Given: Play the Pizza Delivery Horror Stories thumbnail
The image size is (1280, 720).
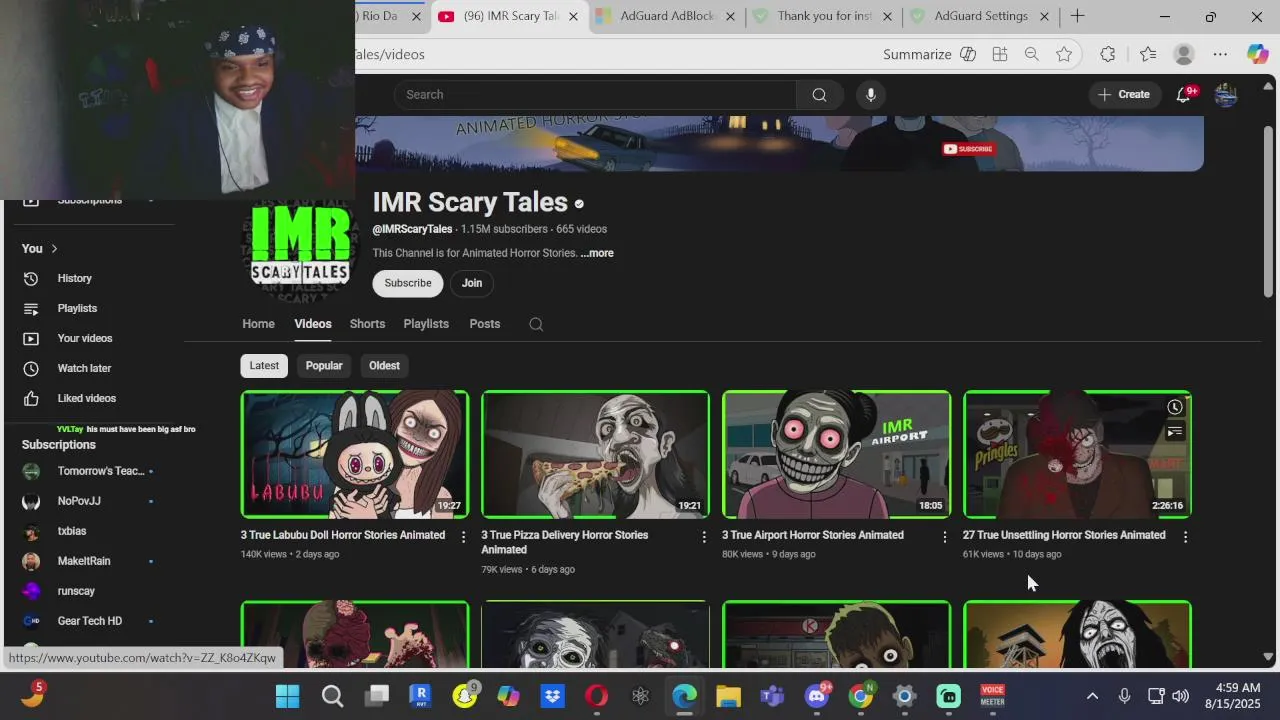Looking at the screenshot, I should [x=596, y=454].
